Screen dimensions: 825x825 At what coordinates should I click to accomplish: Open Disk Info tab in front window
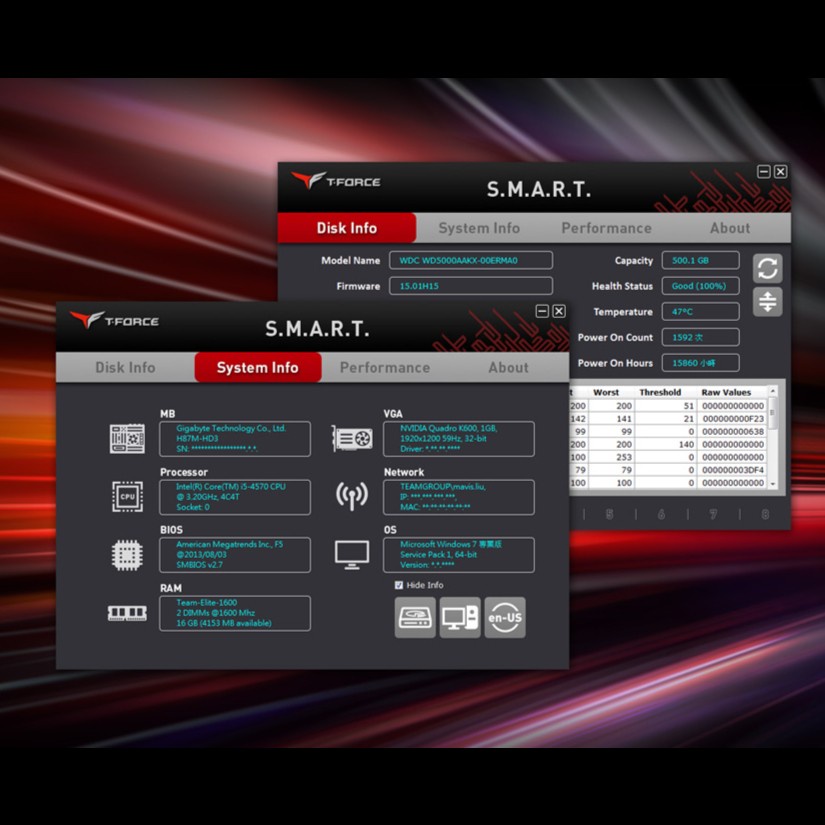tap(125, 367)
